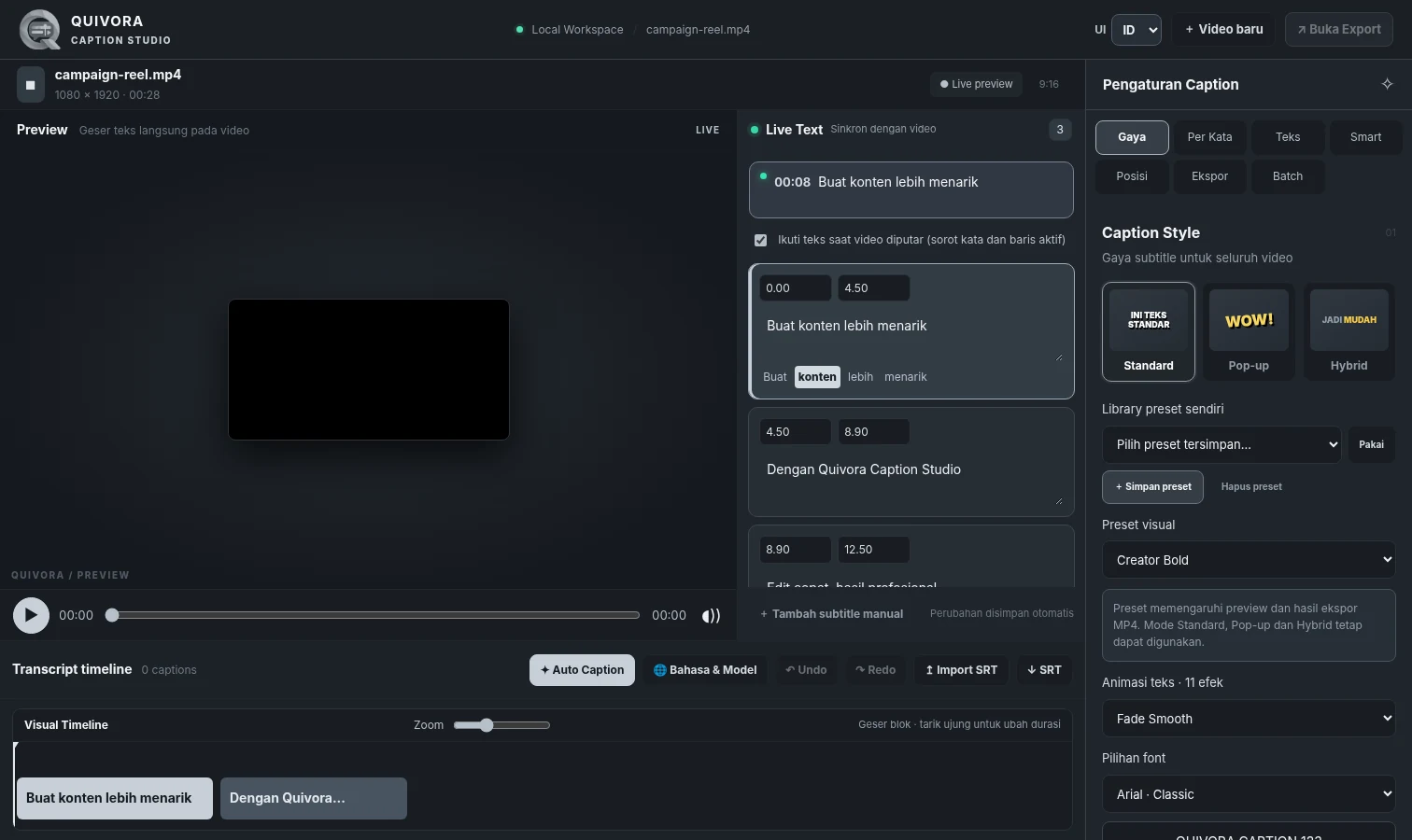Click the caption text Buat konten lebih menarik

(911, 335)
